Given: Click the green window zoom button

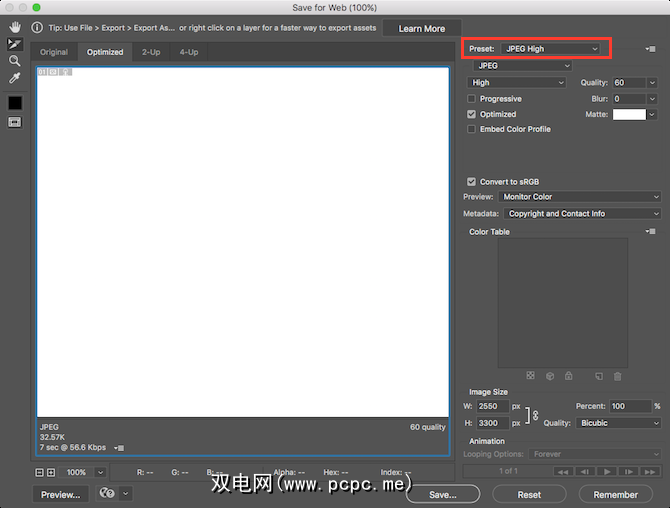Looking at the screenshot, I should point(37,7).
